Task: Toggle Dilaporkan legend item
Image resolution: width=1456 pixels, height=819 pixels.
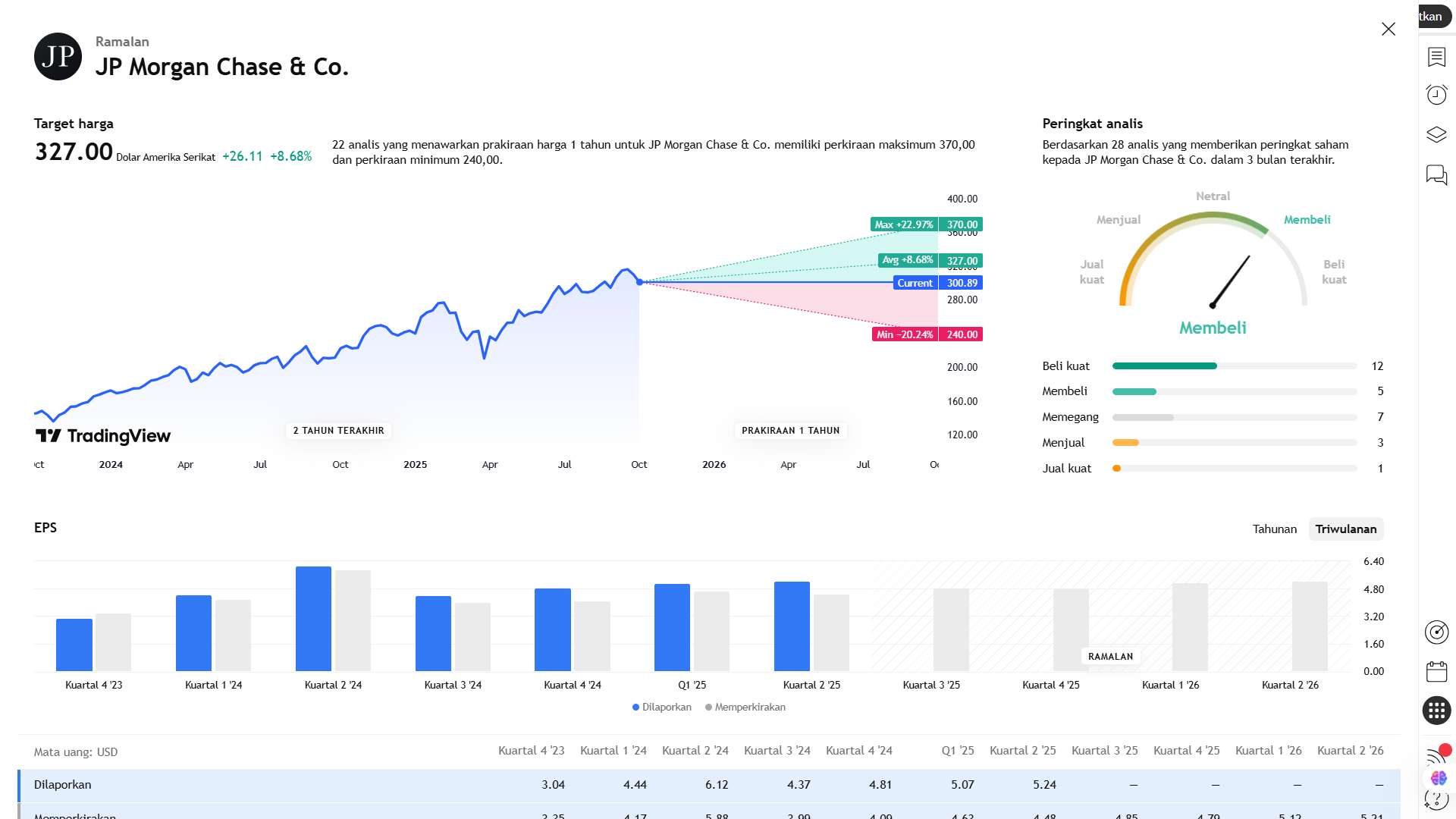Action: tap(661, 707)
